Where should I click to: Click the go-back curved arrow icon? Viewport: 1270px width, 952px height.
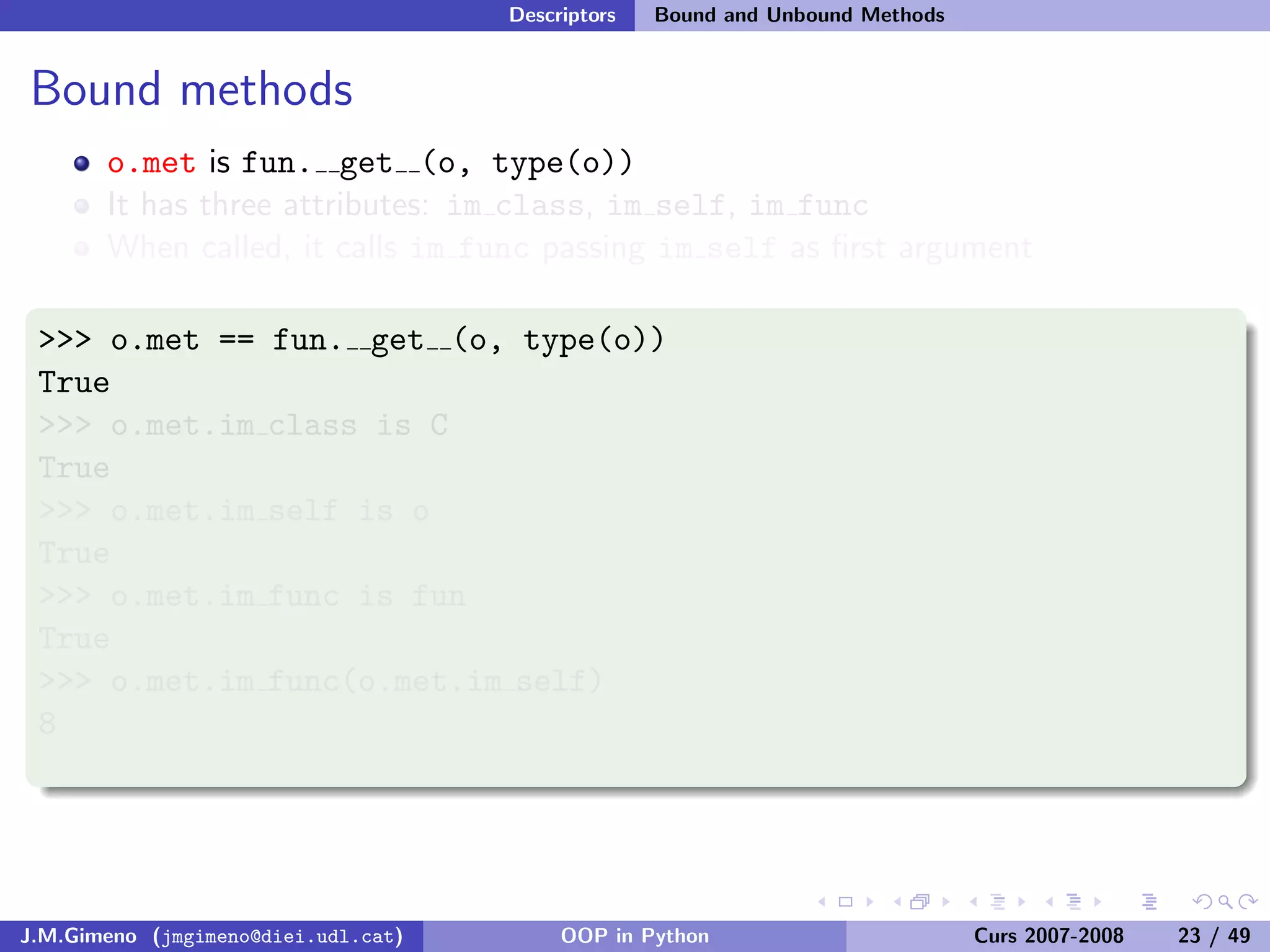tap(1202, 902)
